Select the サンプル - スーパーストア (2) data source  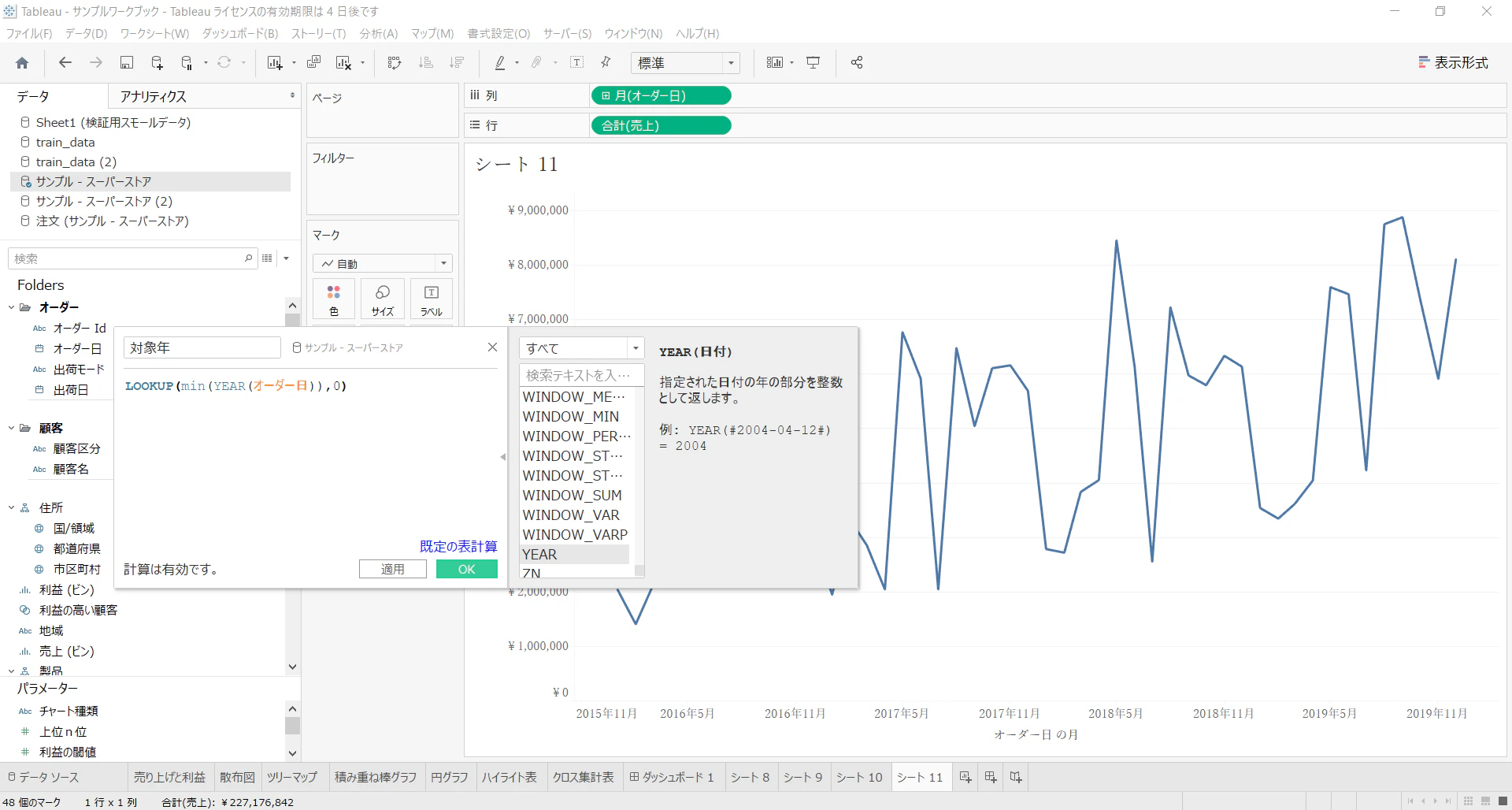[x=104, y=202]
